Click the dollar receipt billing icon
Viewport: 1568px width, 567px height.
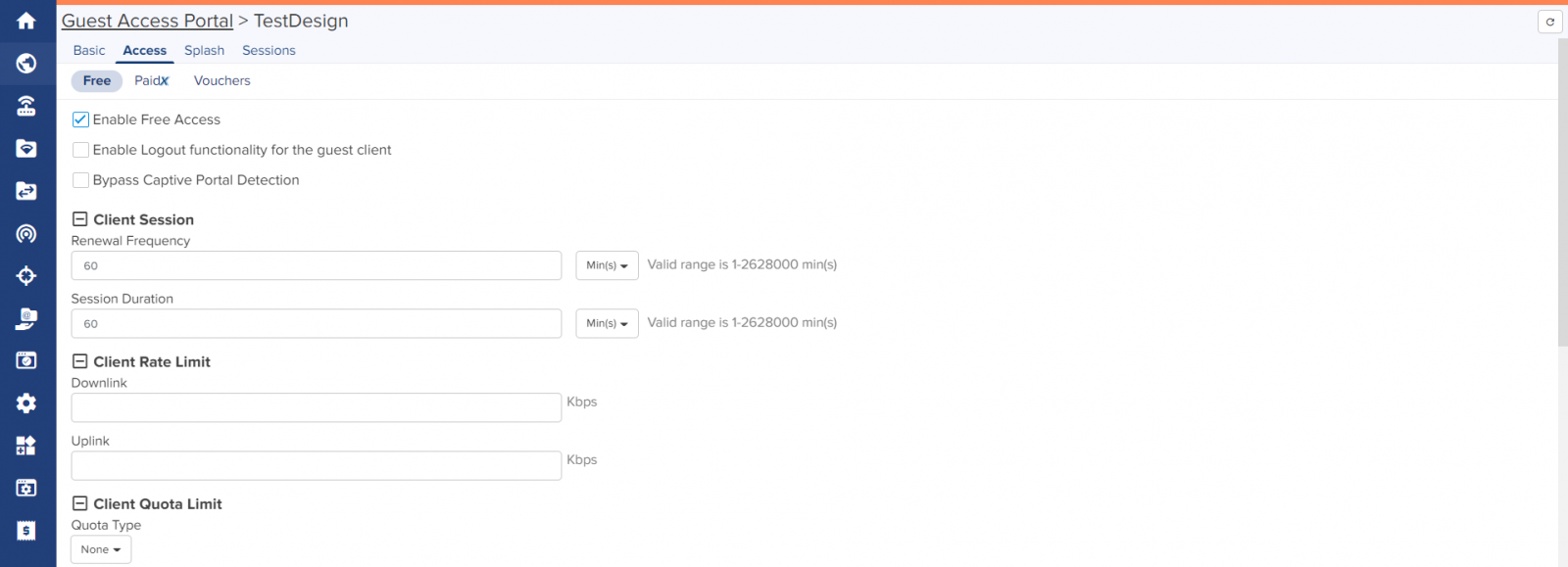[26, 531]
